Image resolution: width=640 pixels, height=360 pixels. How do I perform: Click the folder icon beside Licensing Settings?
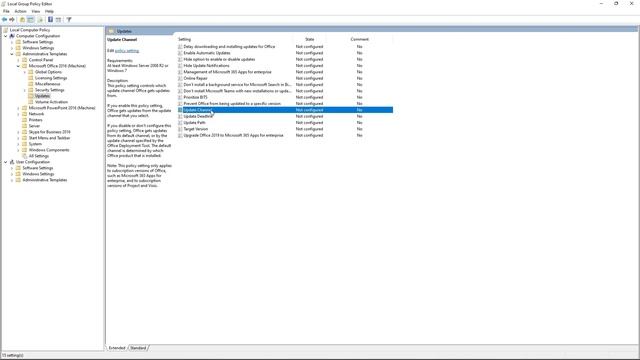[31, 78]
